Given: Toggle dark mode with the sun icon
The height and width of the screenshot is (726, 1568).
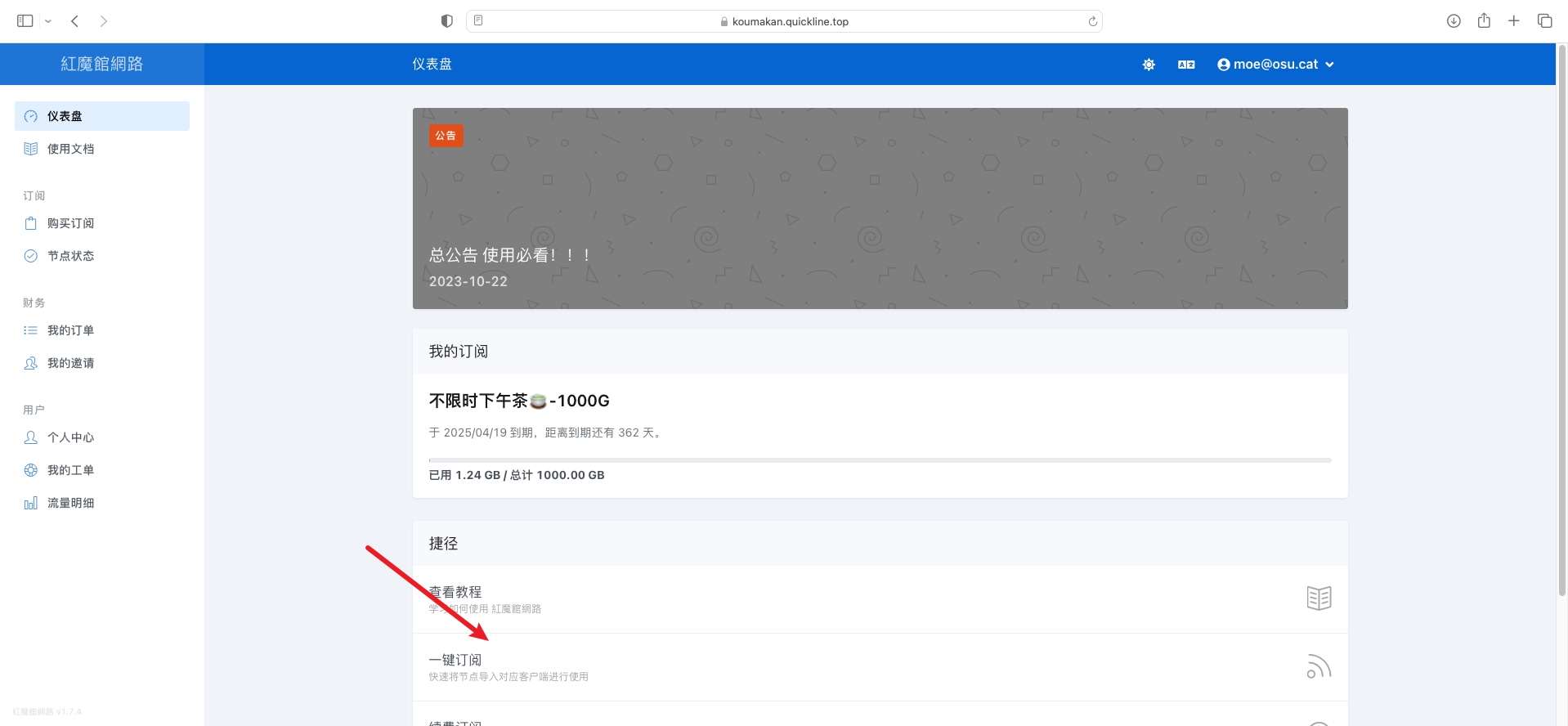Looking at the screenshot, I should point(1149,65).
